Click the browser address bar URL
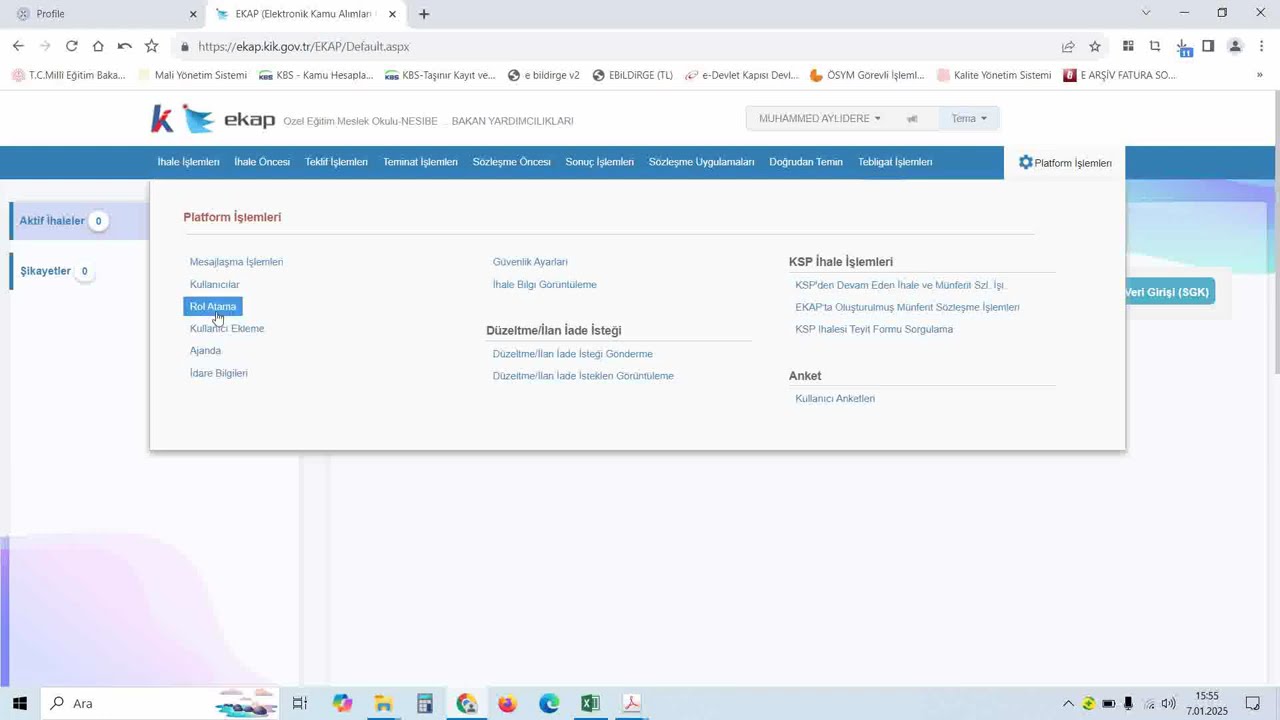 (303, 46)
